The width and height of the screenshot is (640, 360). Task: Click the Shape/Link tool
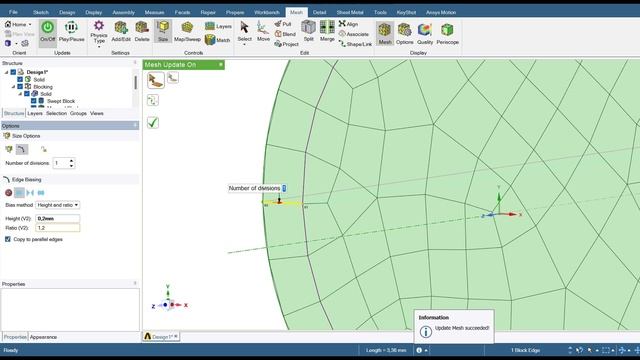point(355,44)
